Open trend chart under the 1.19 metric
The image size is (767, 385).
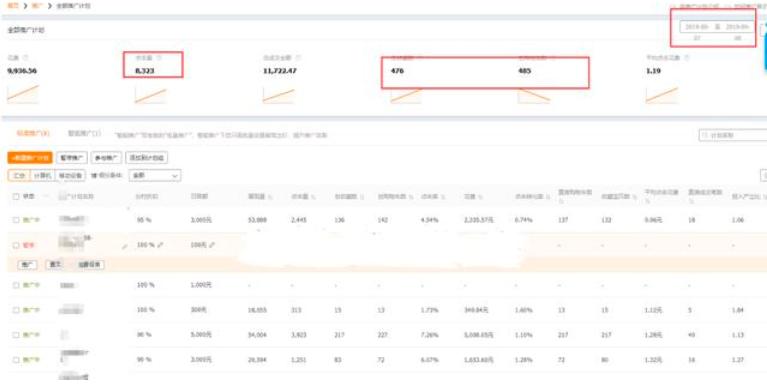[662, 95]
